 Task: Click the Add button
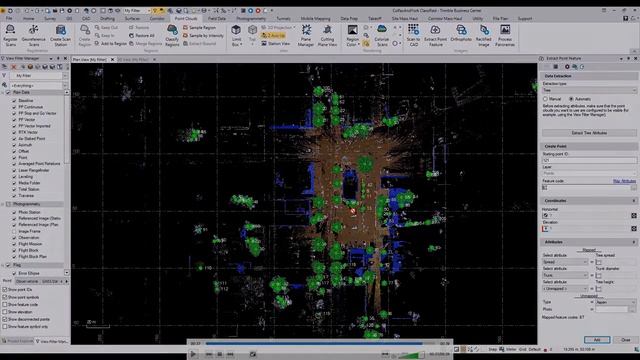597,340
